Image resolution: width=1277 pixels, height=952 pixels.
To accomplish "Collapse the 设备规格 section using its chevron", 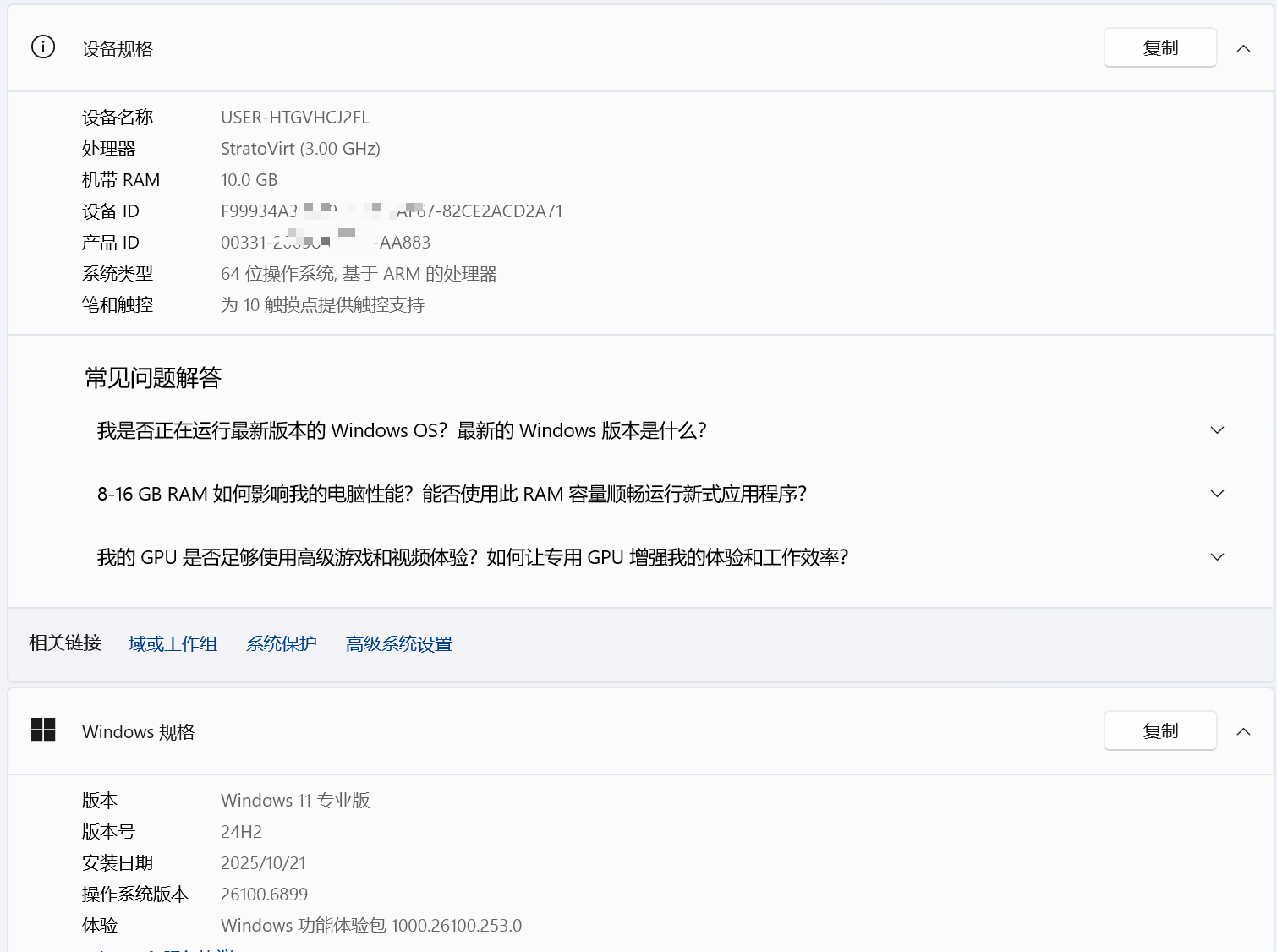I will pos(1243,48).
